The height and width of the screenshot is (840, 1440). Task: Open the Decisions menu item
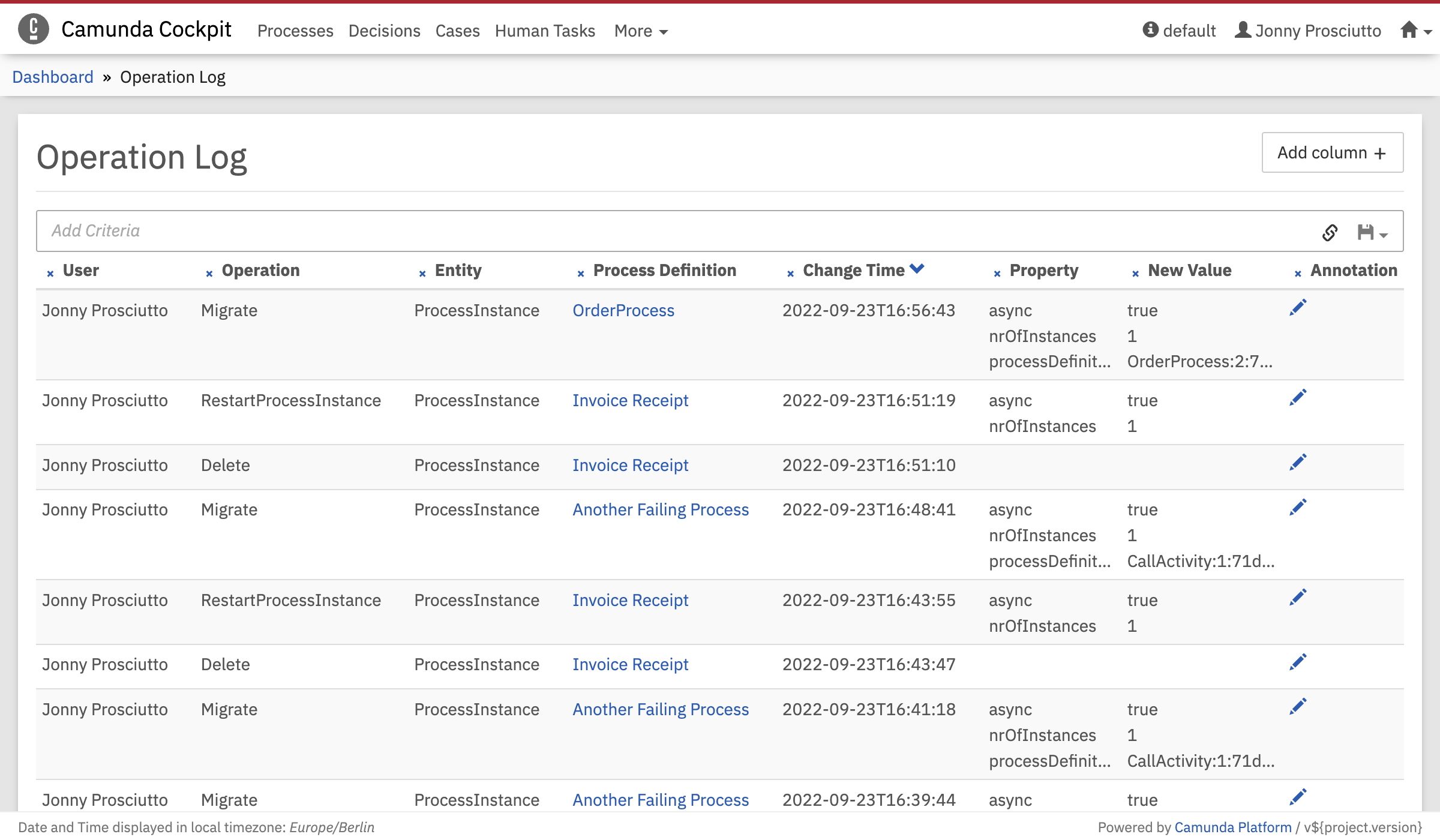coord(385,31)
